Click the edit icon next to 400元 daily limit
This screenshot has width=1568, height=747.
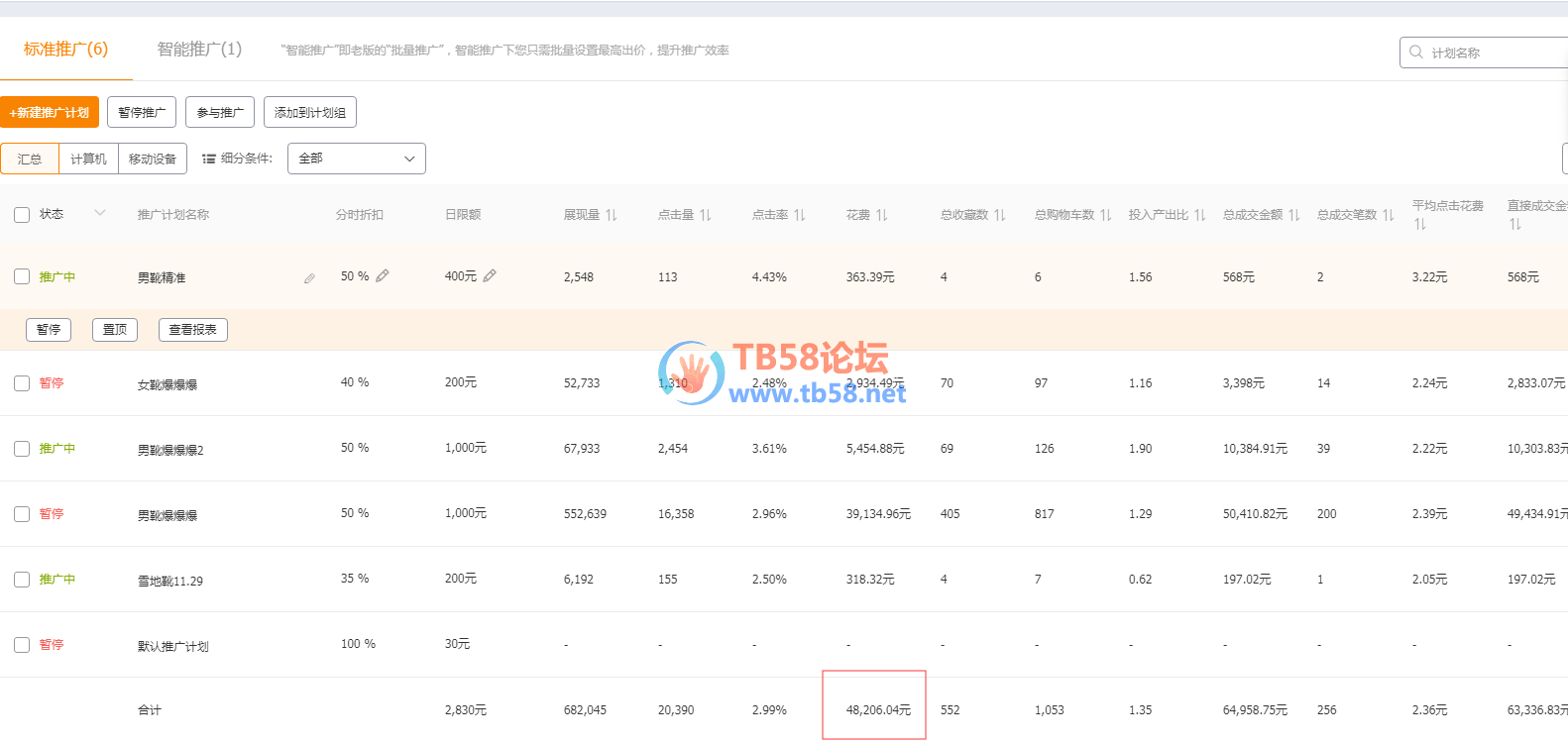click(490, 276)
